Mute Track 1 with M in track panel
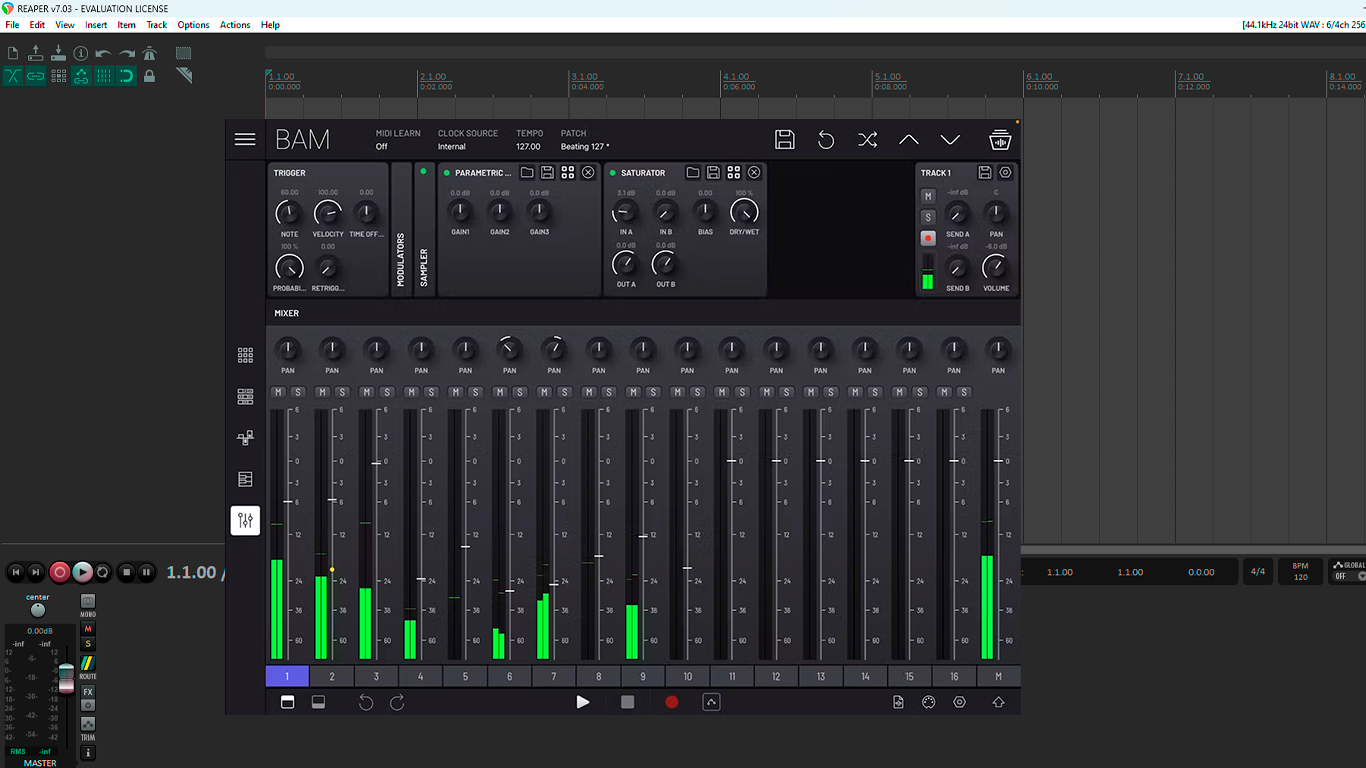 tap(928, 196)
